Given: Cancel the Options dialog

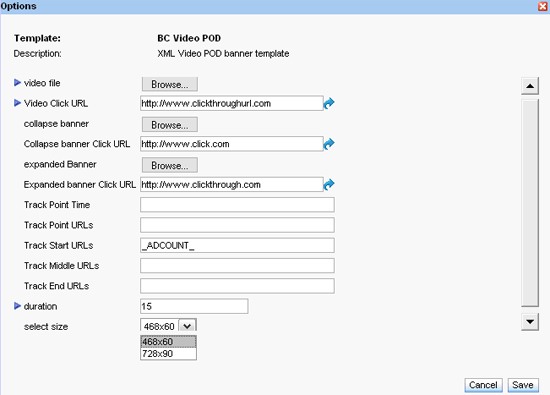Looking at the screenshot, I should (x=483, y=385).
